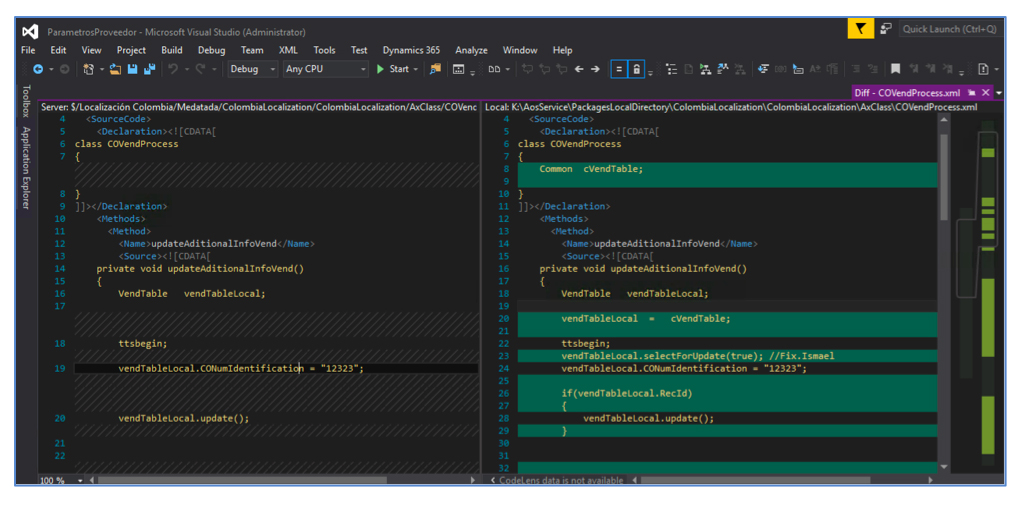This screenshot has width=1021, height=505.
Task: Click the pin icon on Diff tab
Action: click(x=972, y=92)
